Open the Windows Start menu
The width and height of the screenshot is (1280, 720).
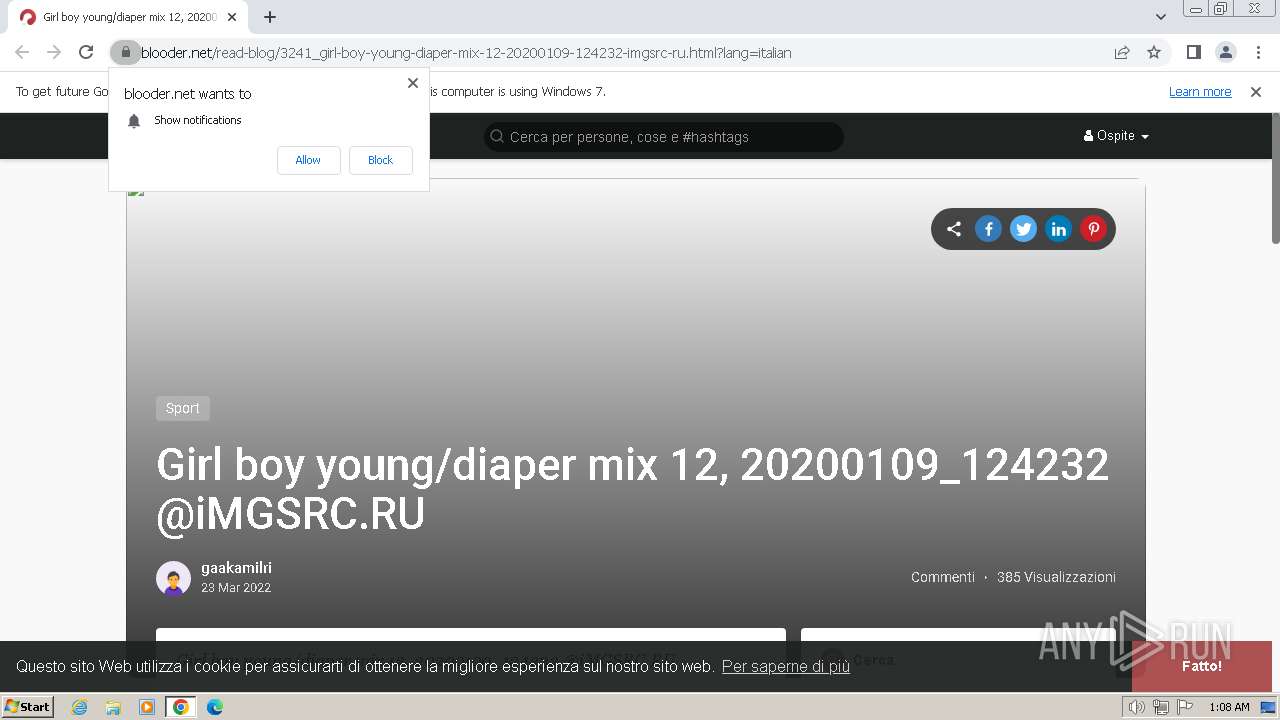[x=28, y=707]
